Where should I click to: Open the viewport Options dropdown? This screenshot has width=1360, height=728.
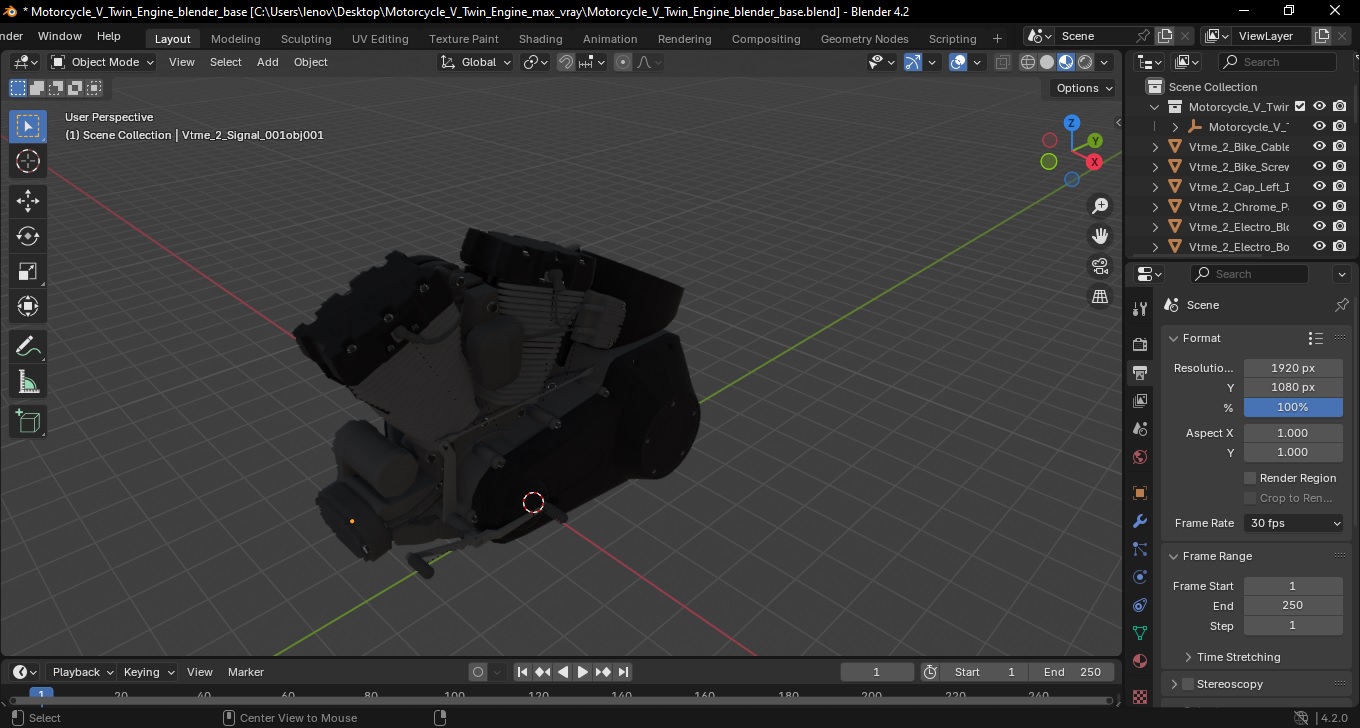[1084, 88]
